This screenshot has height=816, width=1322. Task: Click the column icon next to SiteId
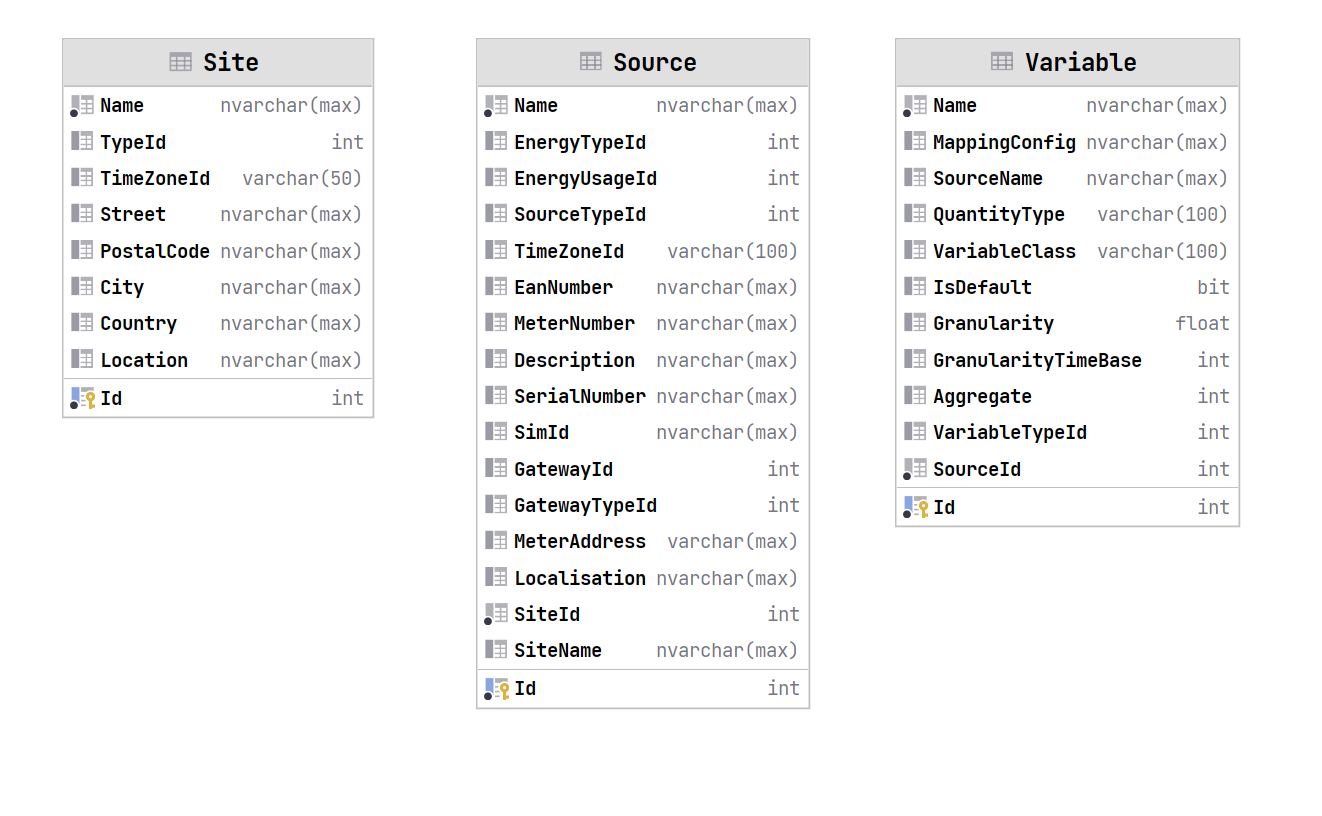pos(496,614)
